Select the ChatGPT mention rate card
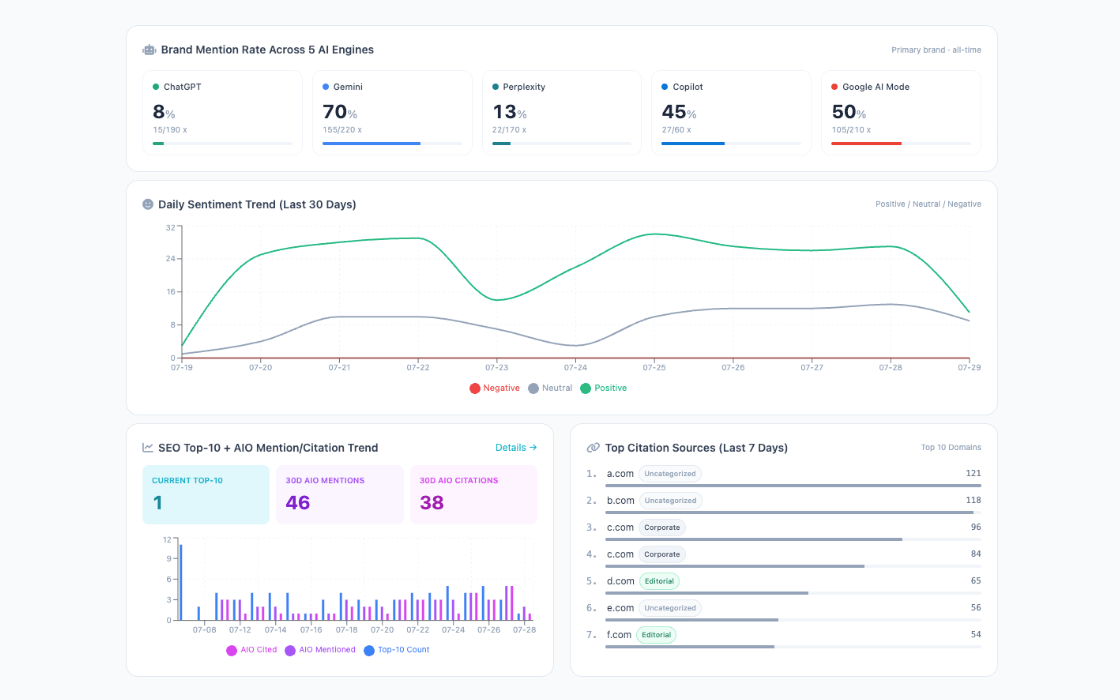 click(x=222, y=113)
